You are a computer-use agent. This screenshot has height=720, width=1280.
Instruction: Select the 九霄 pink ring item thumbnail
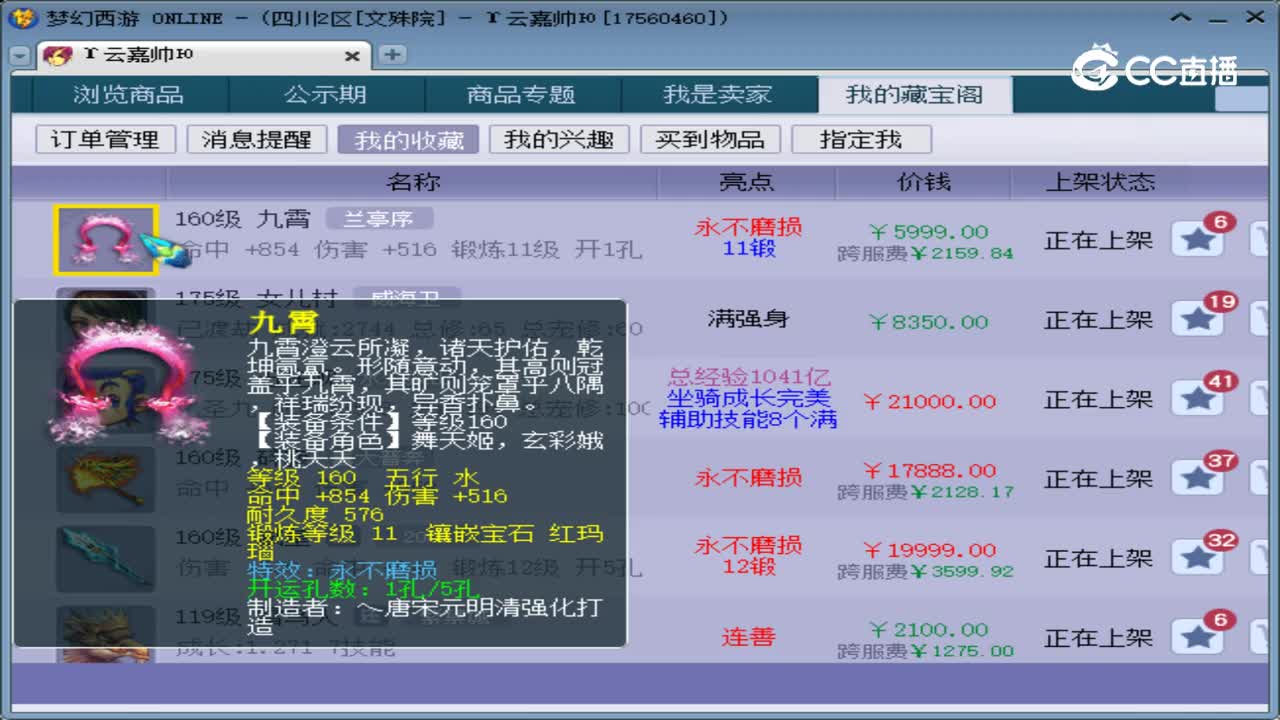106,240
